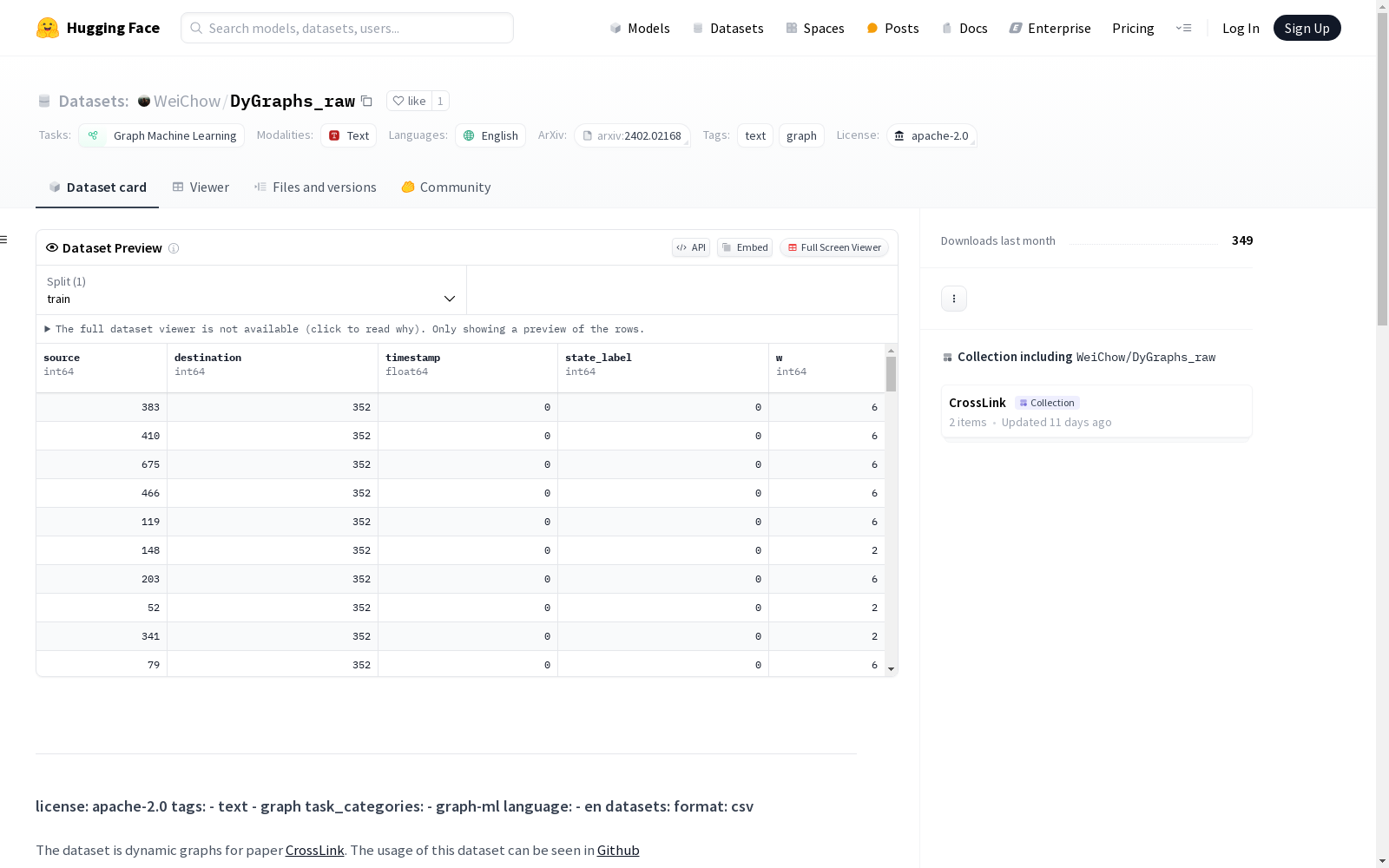Viewport: 1389px width, 868px height.
Task: Select the source cell with value 148
Action: (x=102, y=550)
